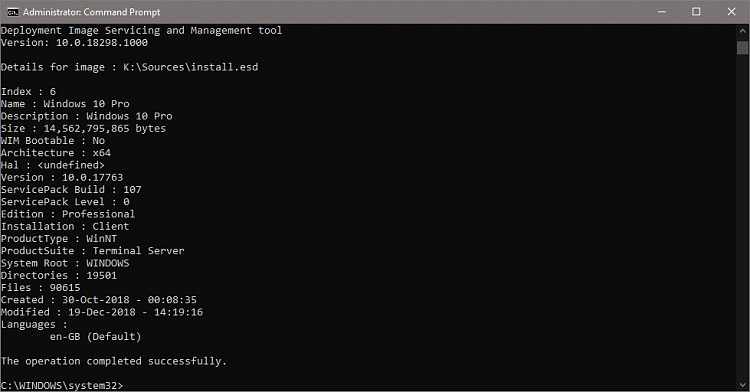Click the vertical scrollbar thumb
The width and height of the screenshot is (750, 392).
point(742,48)
